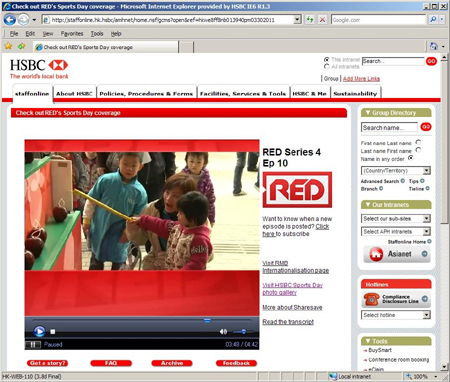The image size is (450, 382).
Task: Expand the Select hotline dropdown
Action: 396,315
